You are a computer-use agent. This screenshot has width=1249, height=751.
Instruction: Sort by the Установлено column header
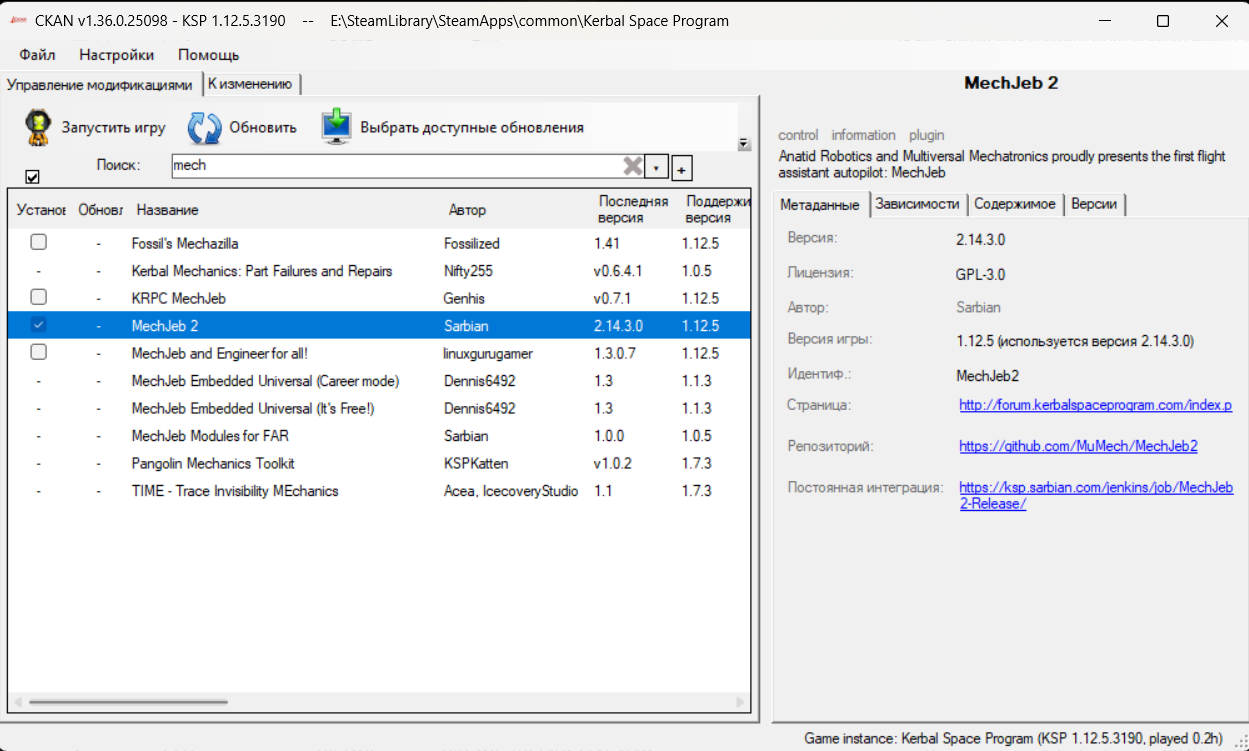(41, 210)
